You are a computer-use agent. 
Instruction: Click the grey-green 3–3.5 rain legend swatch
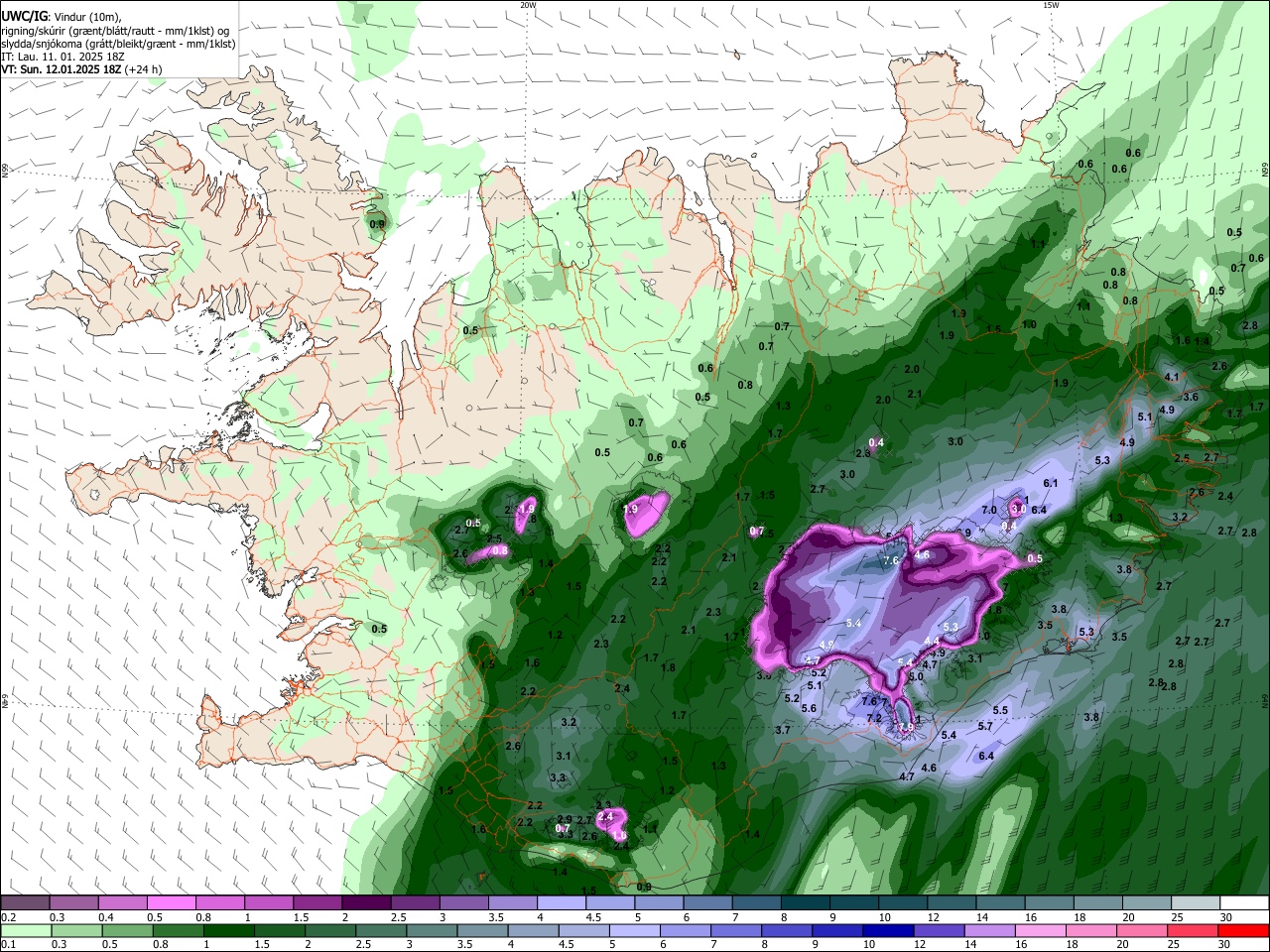(432, 930)
